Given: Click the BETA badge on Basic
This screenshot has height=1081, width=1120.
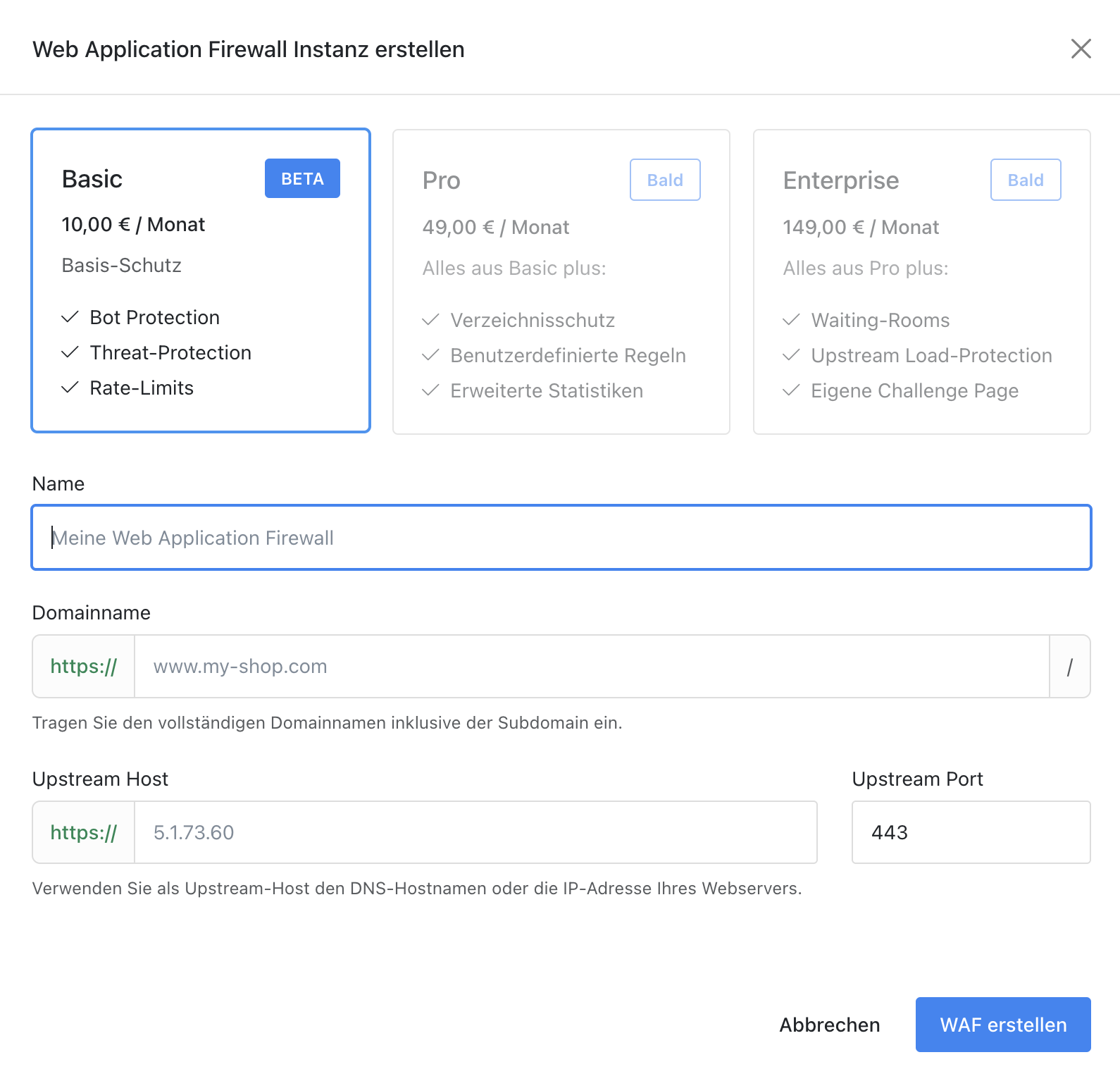Looking at the screenshot, I should tap(302, 178).
